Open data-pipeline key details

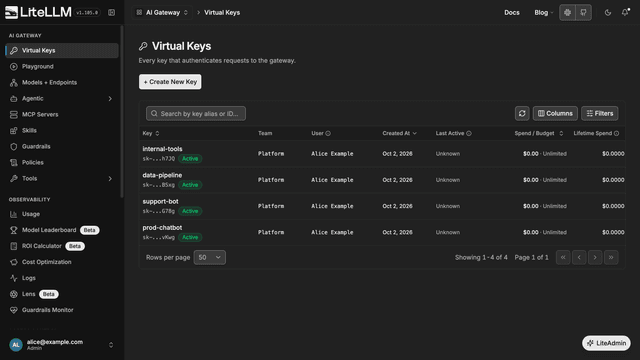coord(162,175)
